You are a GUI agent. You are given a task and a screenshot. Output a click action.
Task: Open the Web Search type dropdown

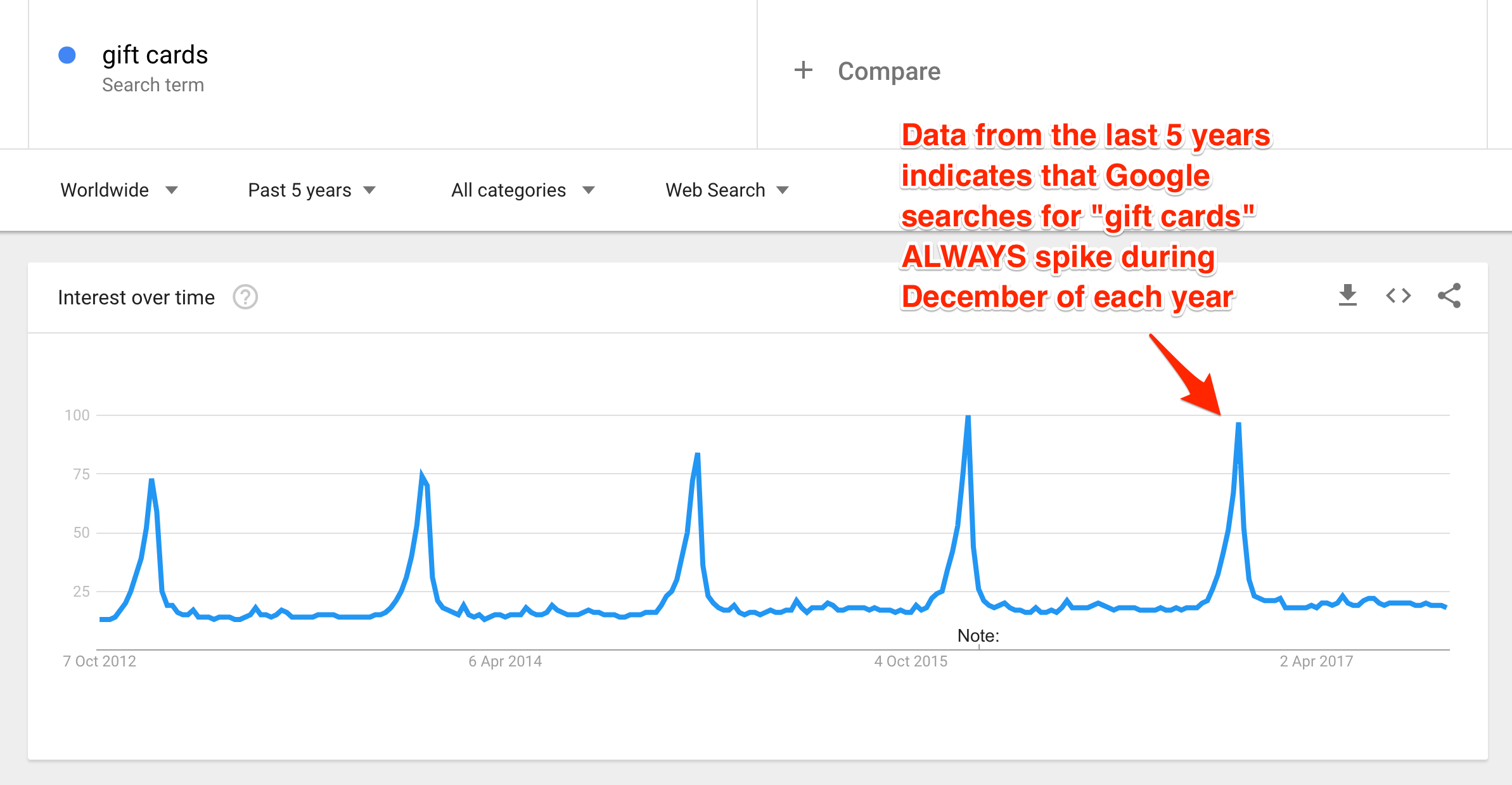pyautogui.click(x=727, y=190)
